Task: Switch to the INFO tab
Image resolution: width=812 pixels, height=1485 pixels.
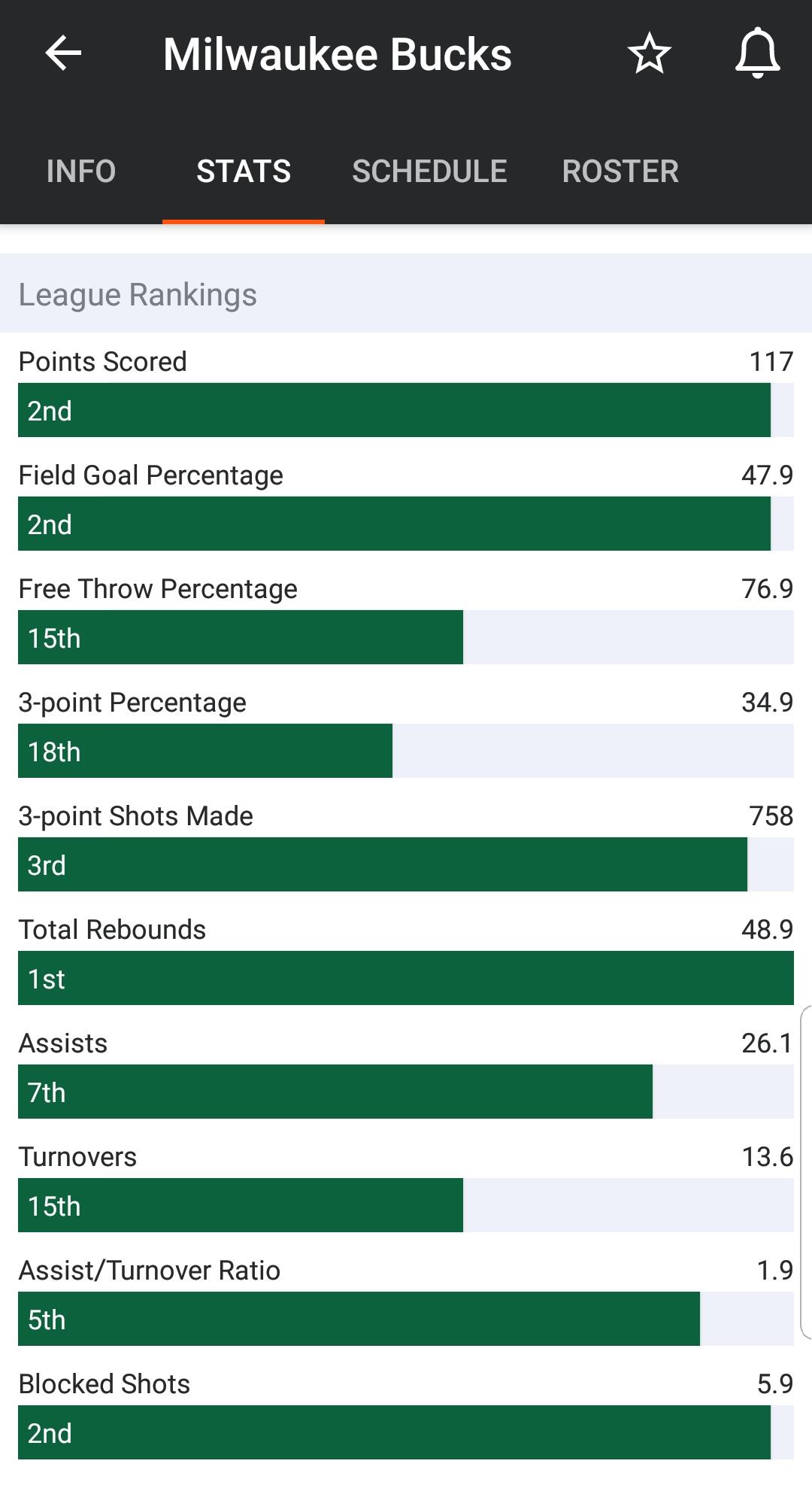Action: click(x=81, y=172)
